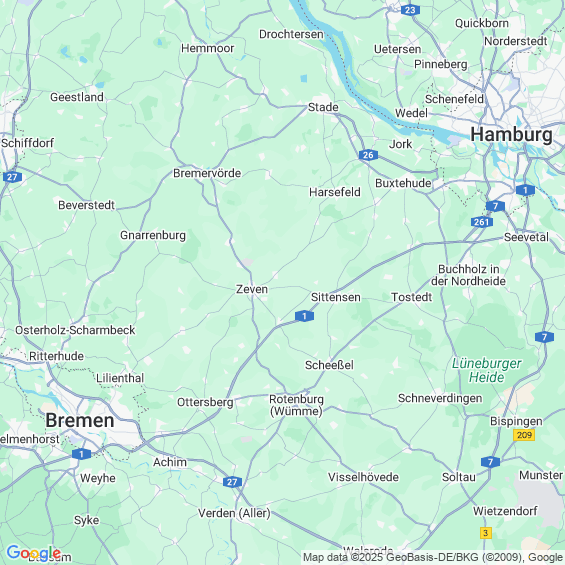Screen dimensions: 565x565
Task: Click the Bremervörde town label
Action: click(207, 173)
